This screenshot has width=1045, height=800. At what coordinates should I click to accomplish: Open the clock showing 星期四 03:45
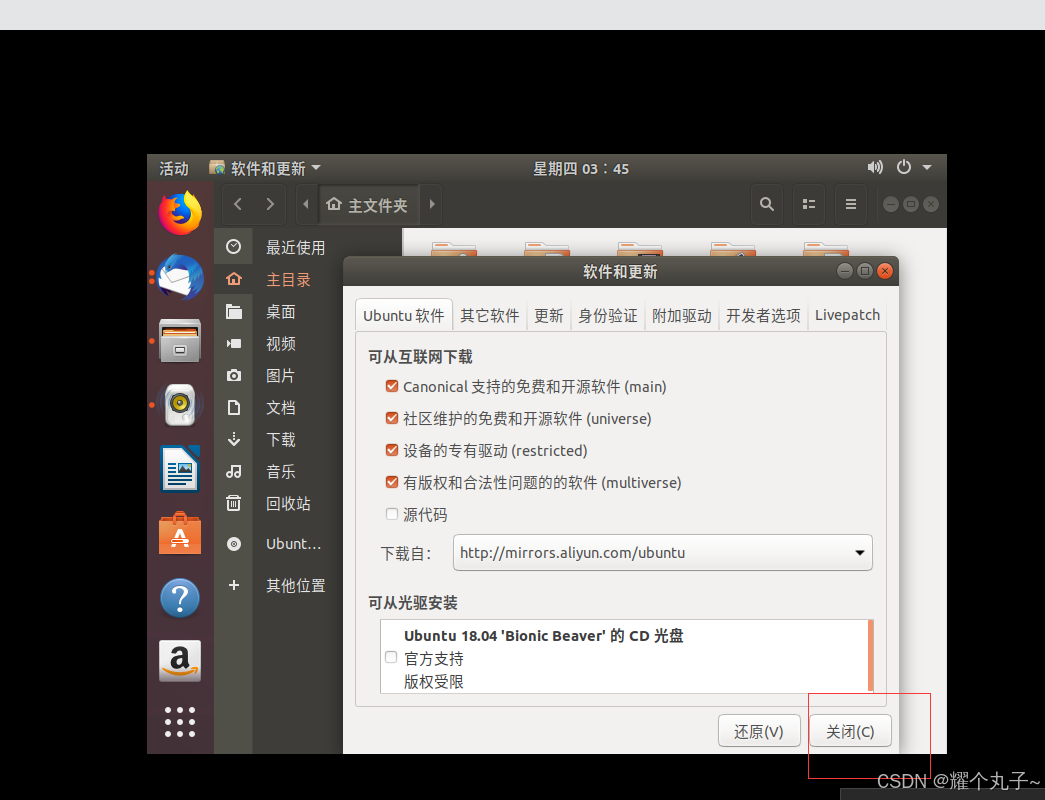point(580,168)
